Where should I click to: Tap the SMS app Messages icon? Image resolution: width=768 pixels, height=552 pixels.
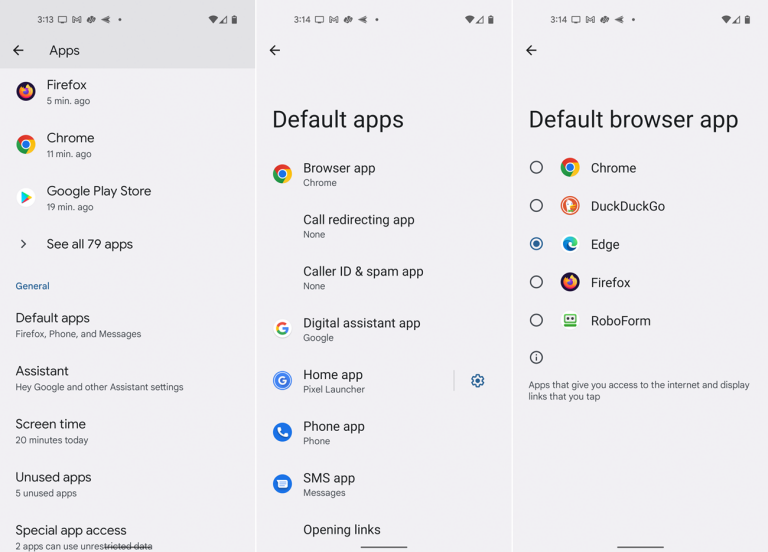(282, 484)
